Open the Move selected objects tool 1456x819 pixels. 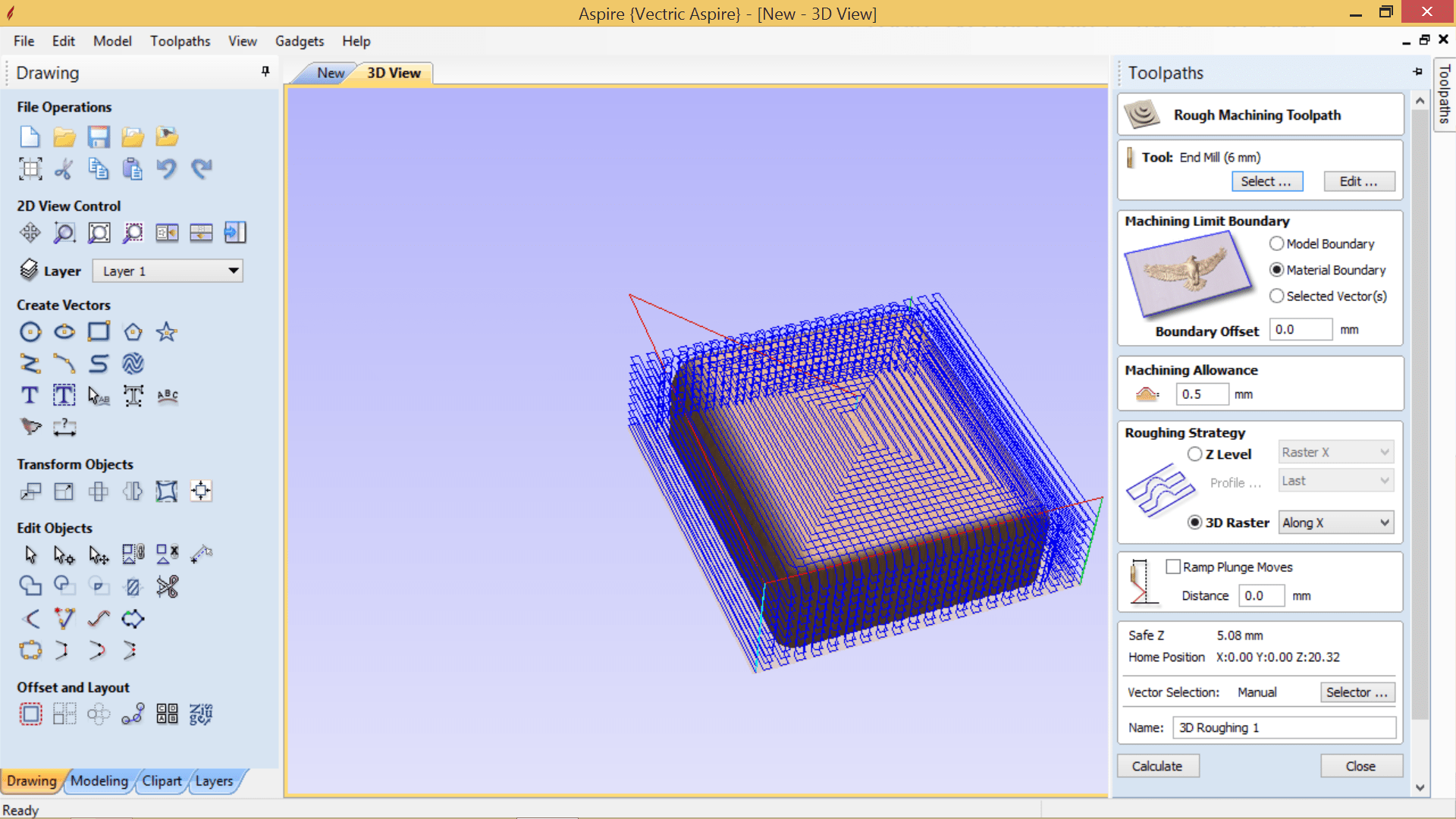(x=30, y=491)
